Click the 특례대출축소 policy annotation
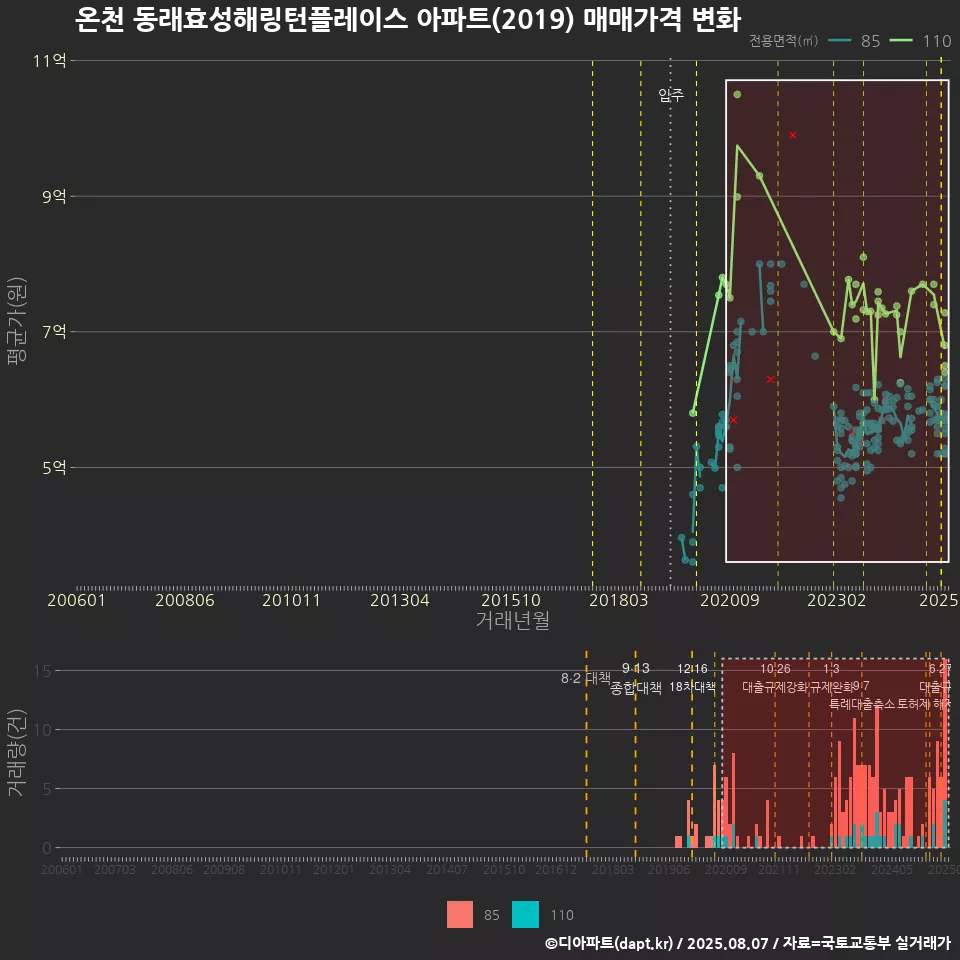The width and height of the screenshot is (960, 960). click(x=862, y=704)
